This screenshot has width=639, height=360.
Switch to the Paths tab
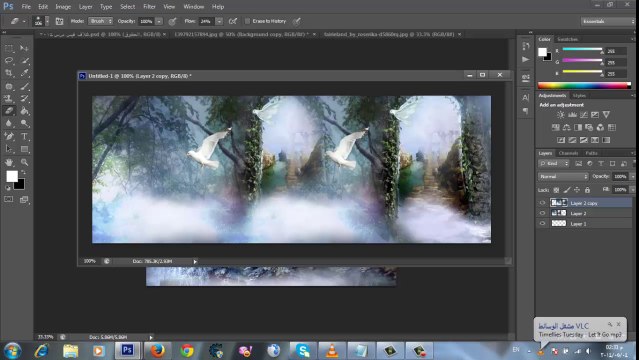tap(591, 153)
